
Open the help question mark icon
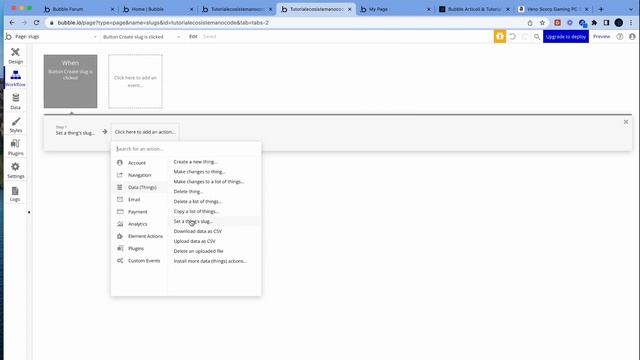(620, 36)
